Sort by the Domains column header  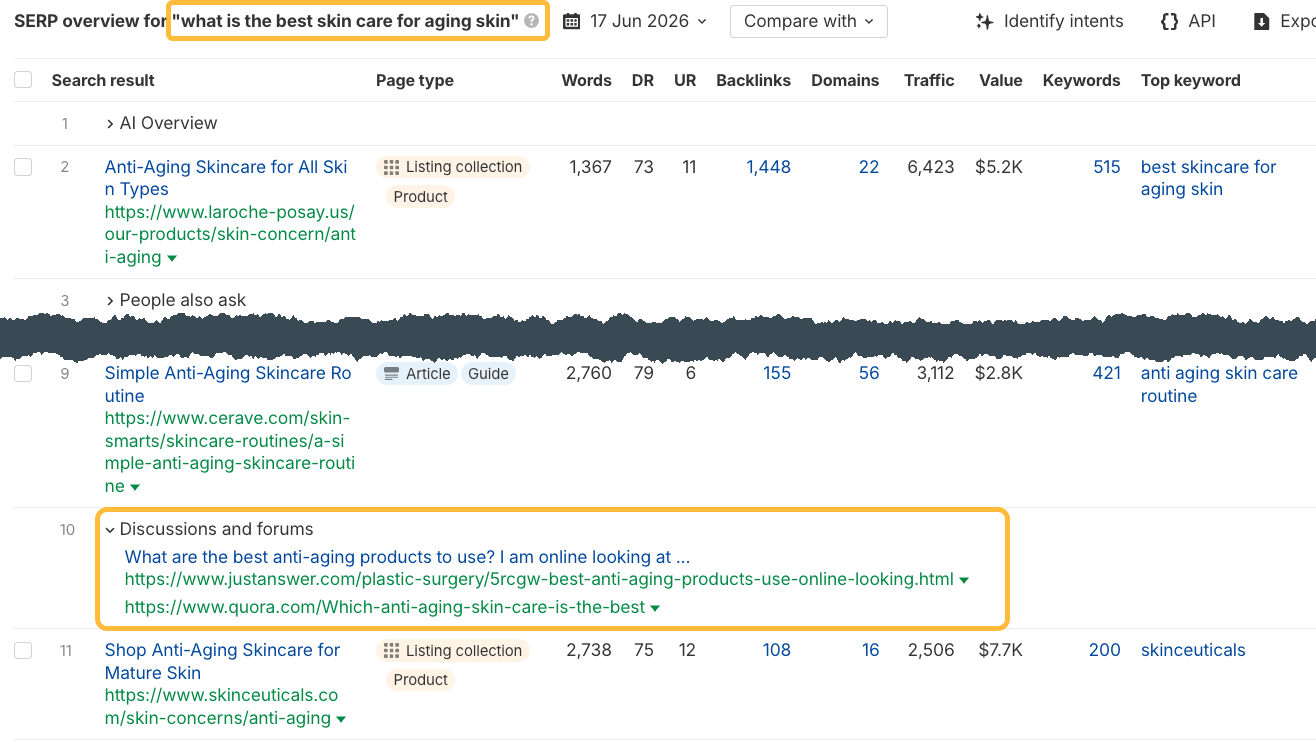[x=845, y=81]
